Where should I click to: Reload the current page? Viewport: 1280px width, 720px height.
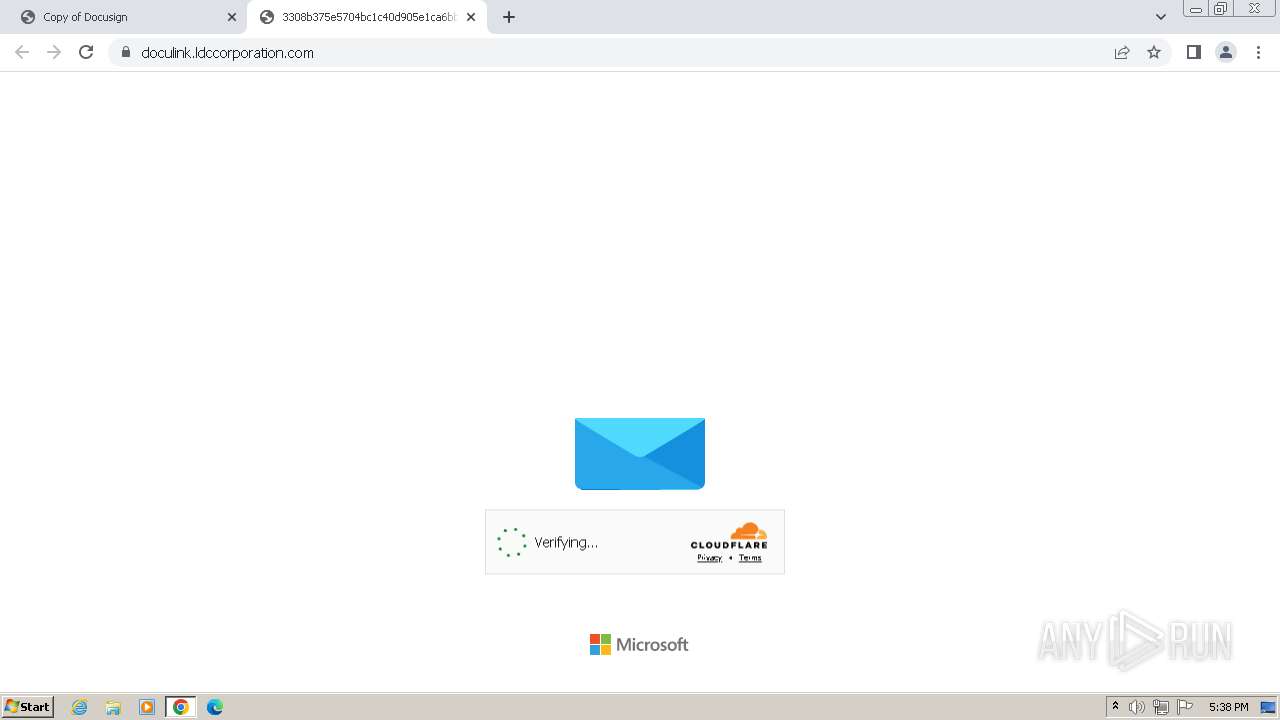86,52
